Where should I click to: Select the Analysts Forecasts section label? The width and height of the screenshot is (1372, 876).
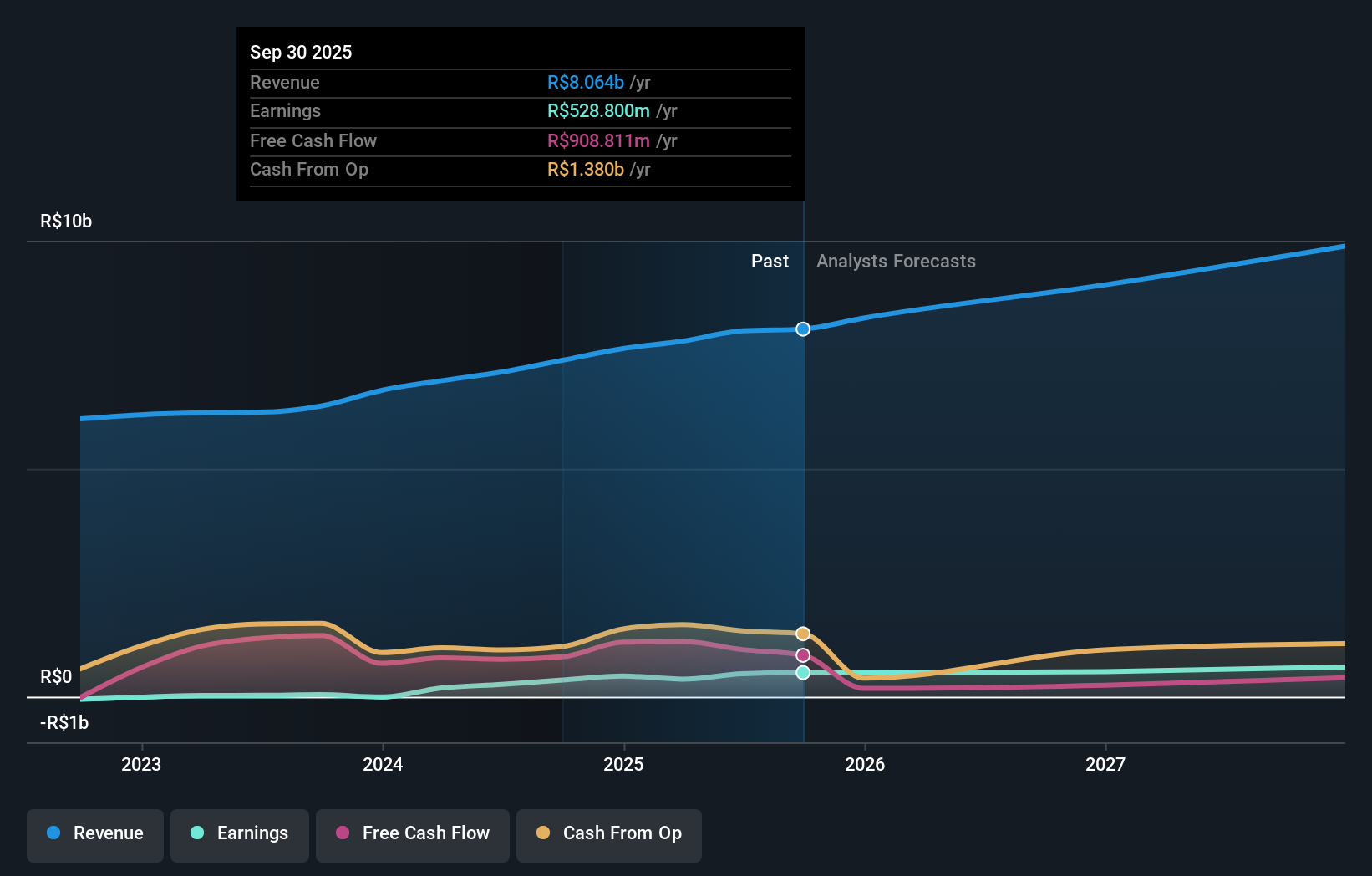pyautogui.click(x=896, y=261)
